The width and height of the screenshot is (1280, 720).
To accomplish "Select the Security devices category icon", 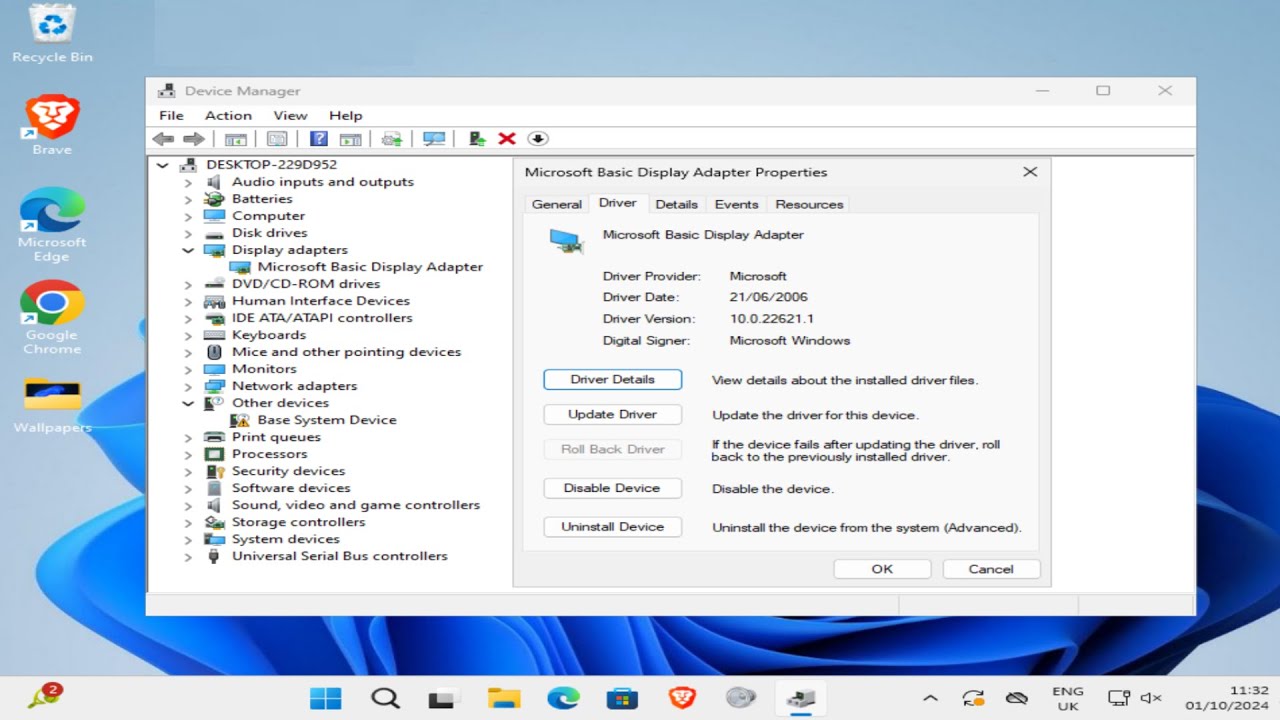I will click(214, 471).
